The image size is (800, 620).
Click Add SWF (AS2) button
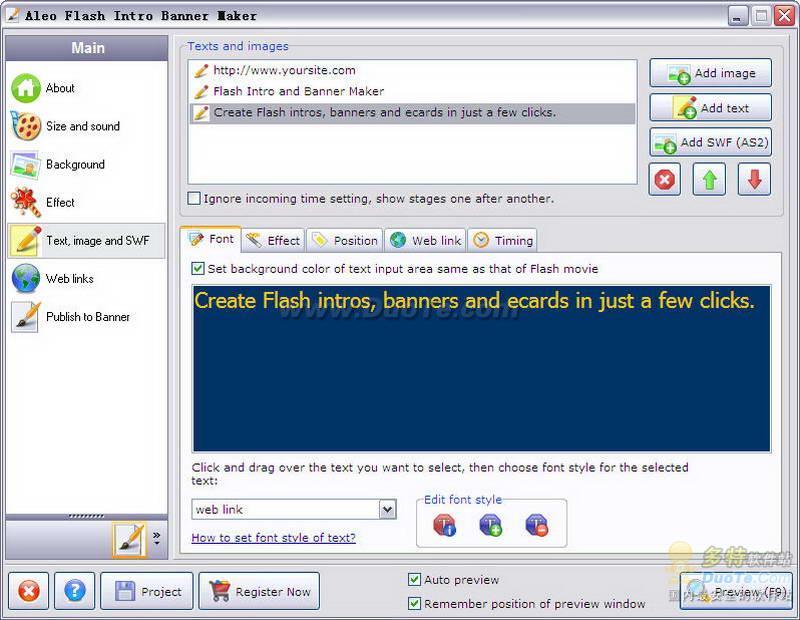click(x=710, y=142)
